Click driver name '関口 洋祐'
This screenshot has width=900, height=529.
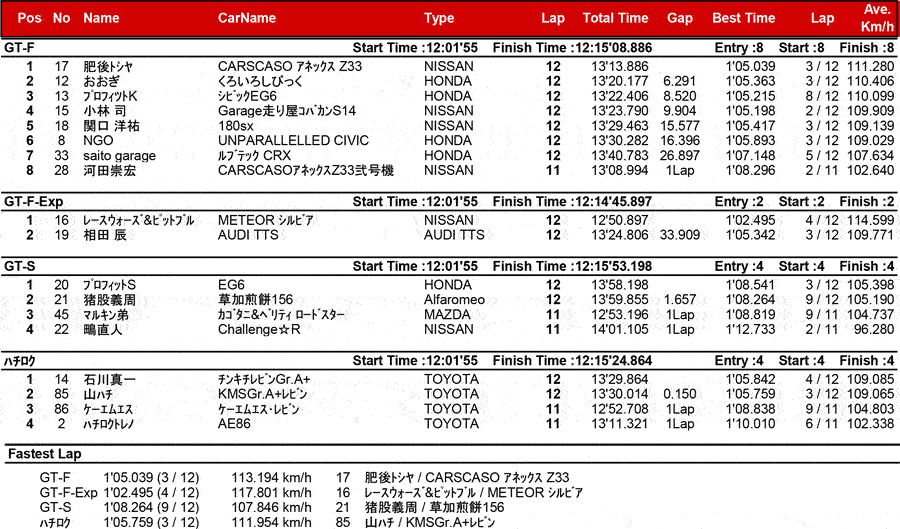coord(111,126)
